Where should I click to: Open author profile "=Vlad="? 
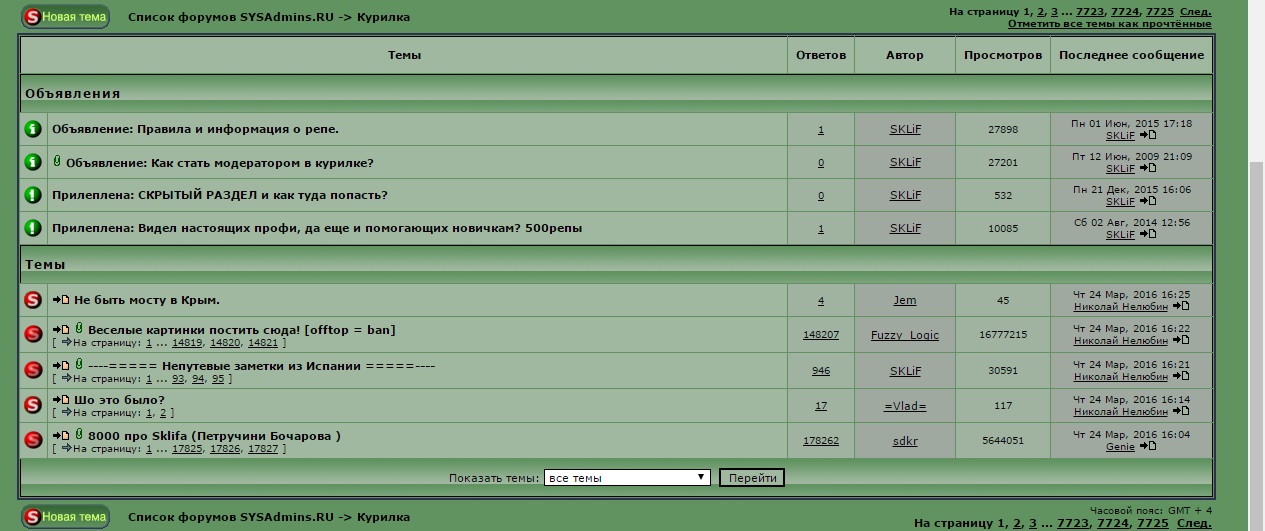coord(905,406)
